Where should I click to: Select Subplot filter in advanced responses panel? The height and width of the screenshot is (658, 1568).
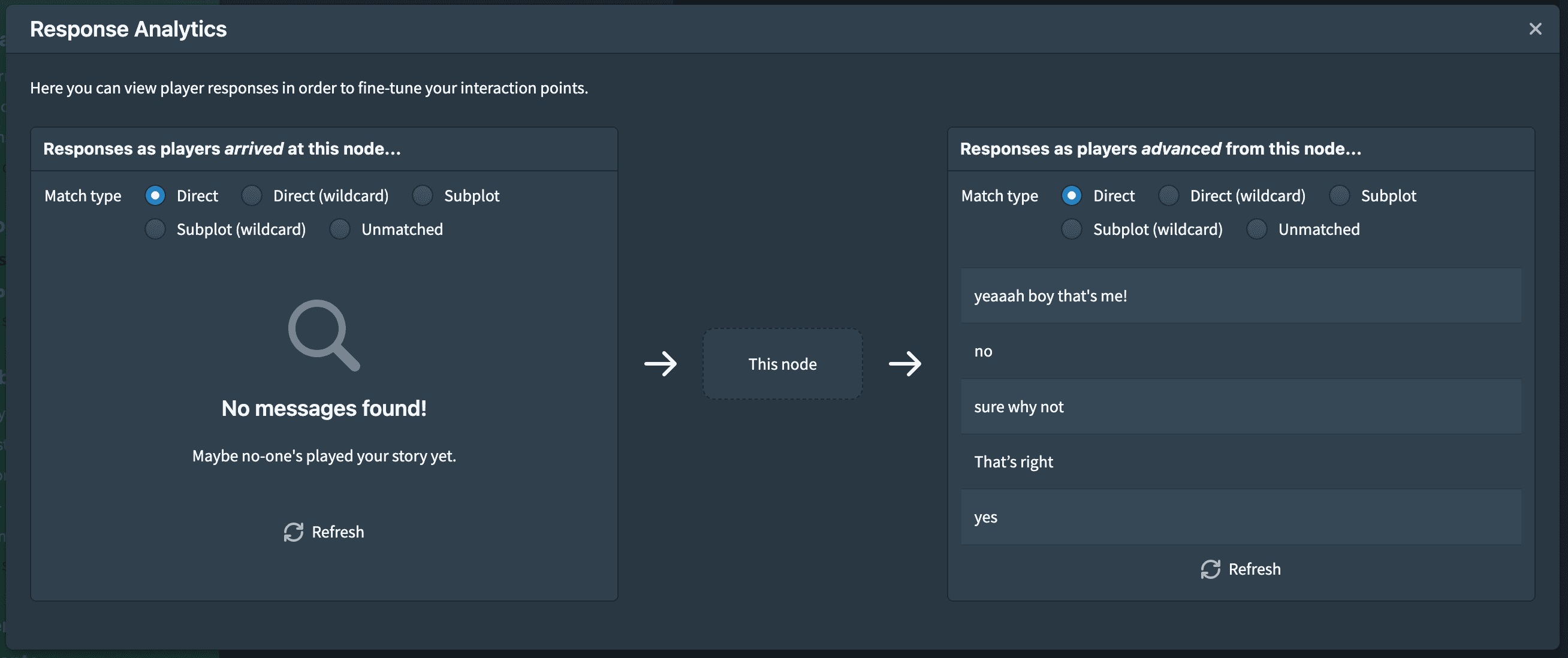pos(1340,195)
